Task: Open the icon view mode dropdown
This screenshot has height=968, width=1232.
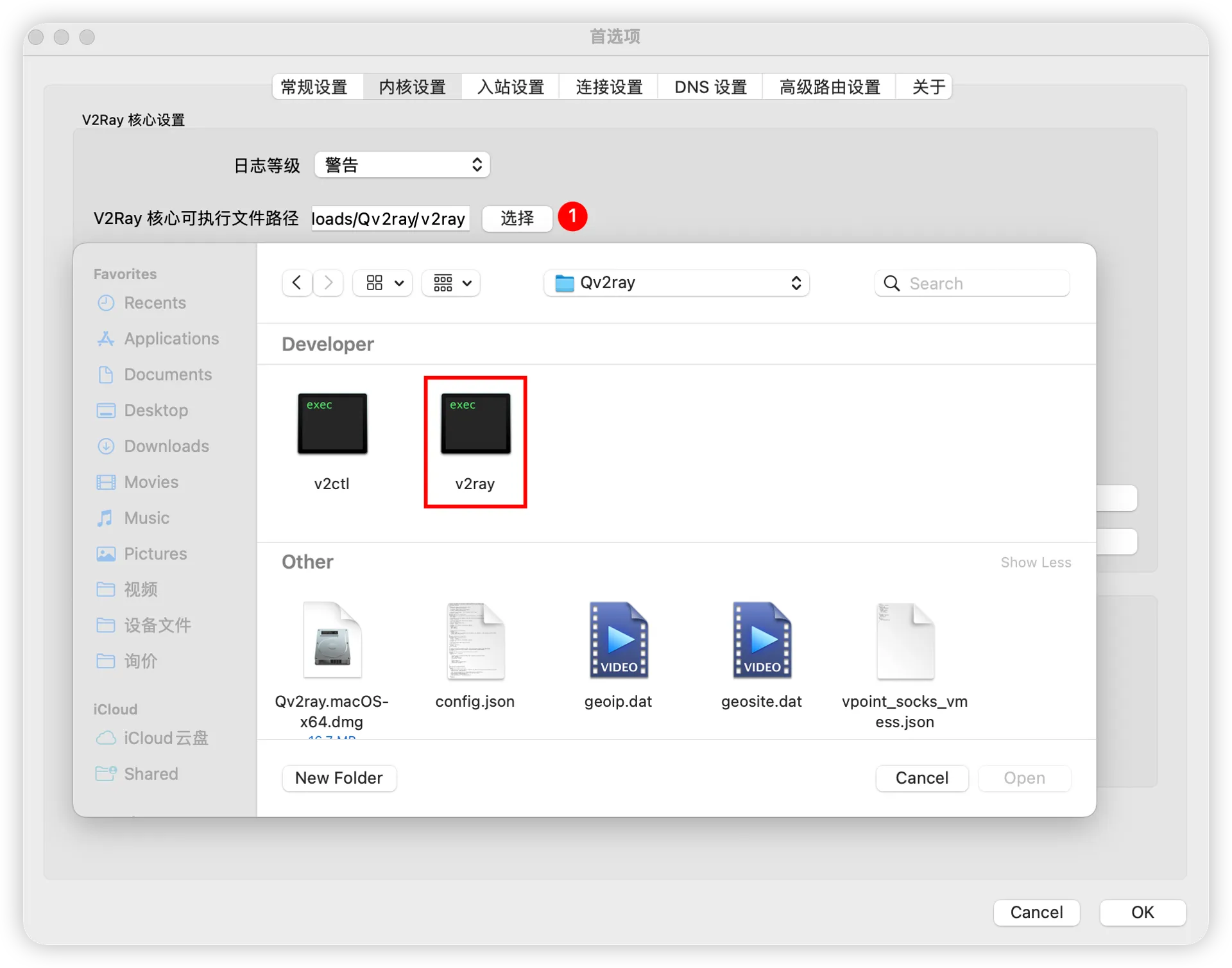Action: coord(382,282)
